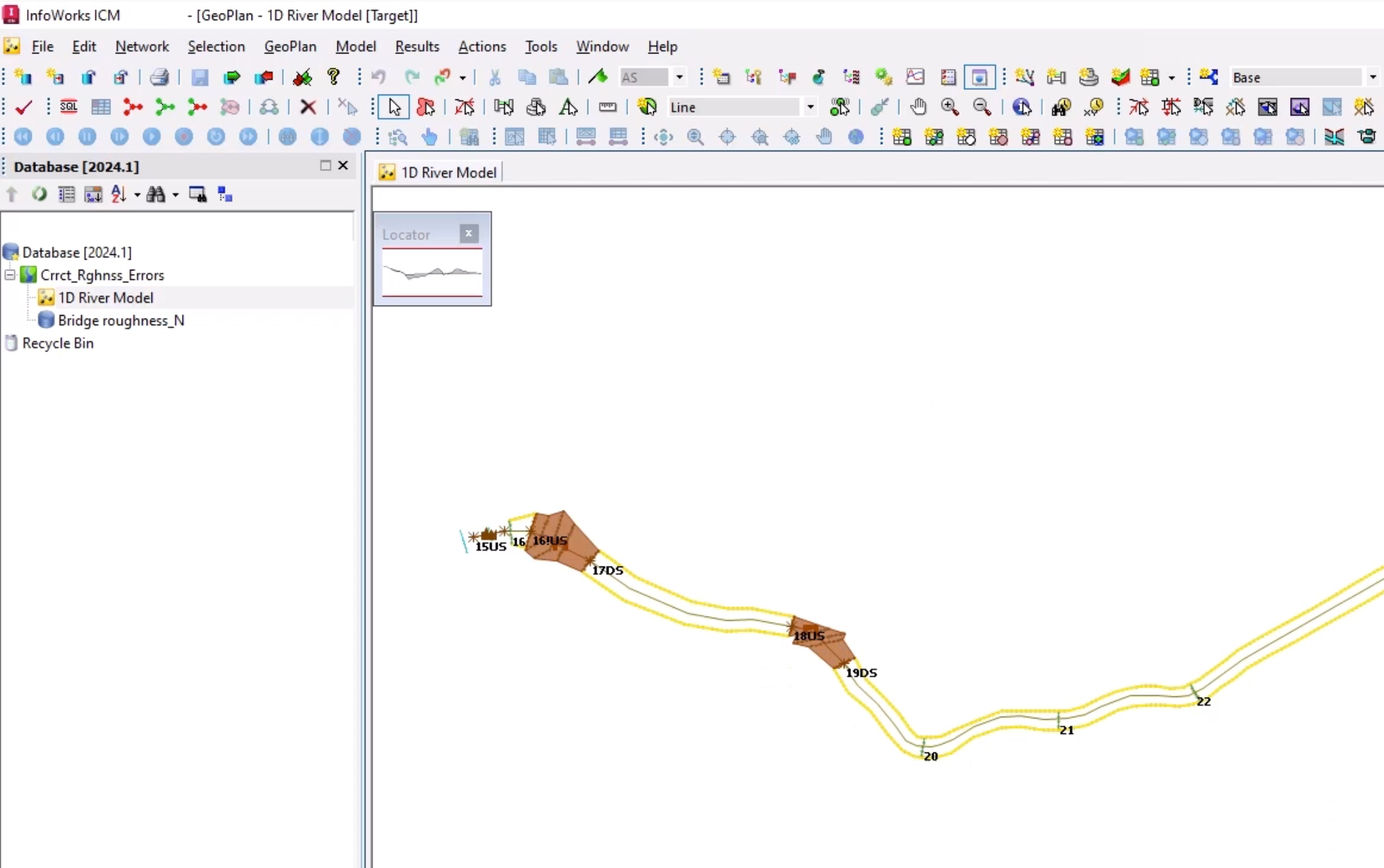Click the SQL query editor icon
The width and height of the screenshot is (1384, 868).
[x=69, y=107]
